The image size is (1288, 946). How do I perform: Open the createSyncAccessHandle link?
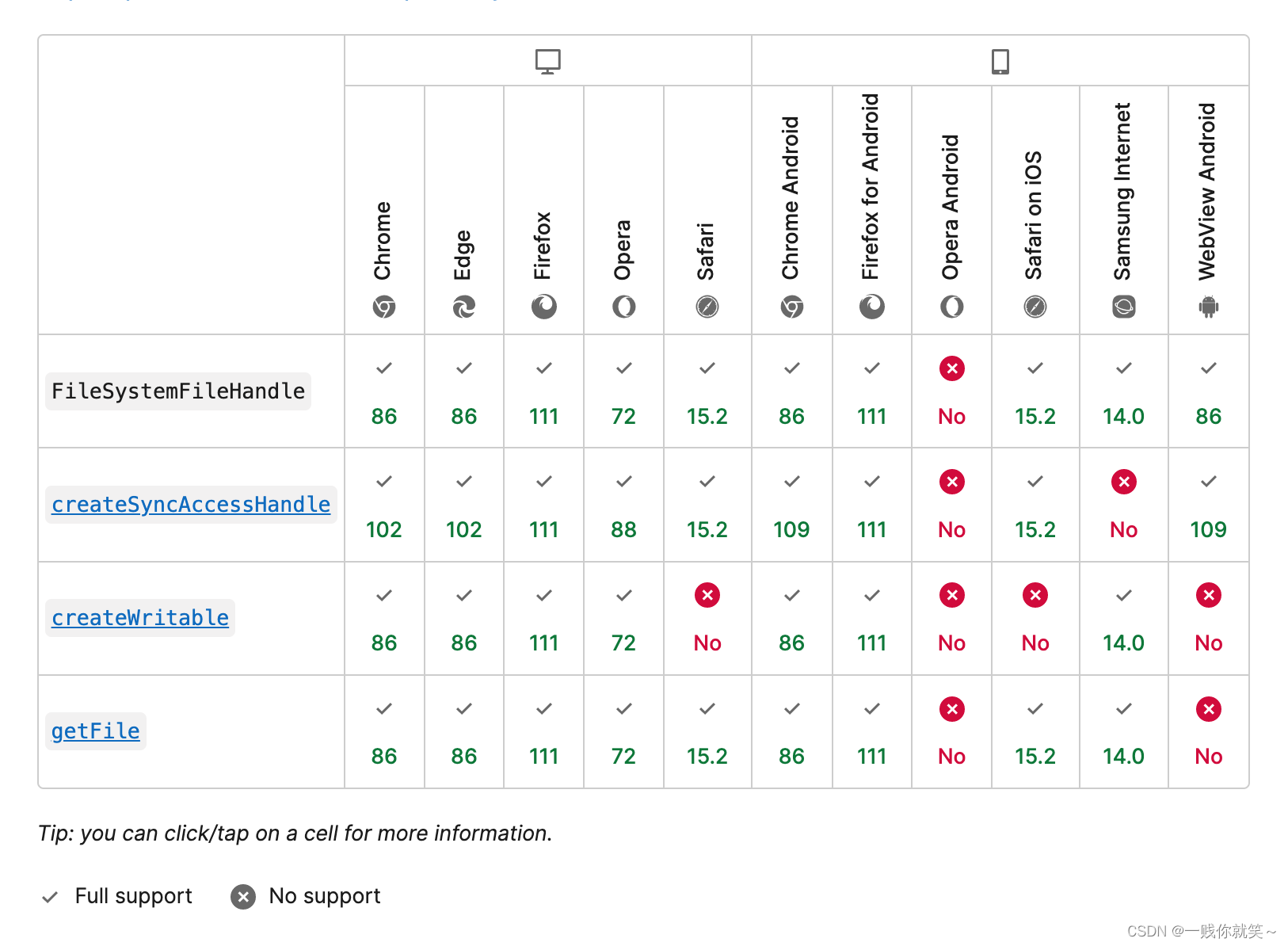point(191,505)
